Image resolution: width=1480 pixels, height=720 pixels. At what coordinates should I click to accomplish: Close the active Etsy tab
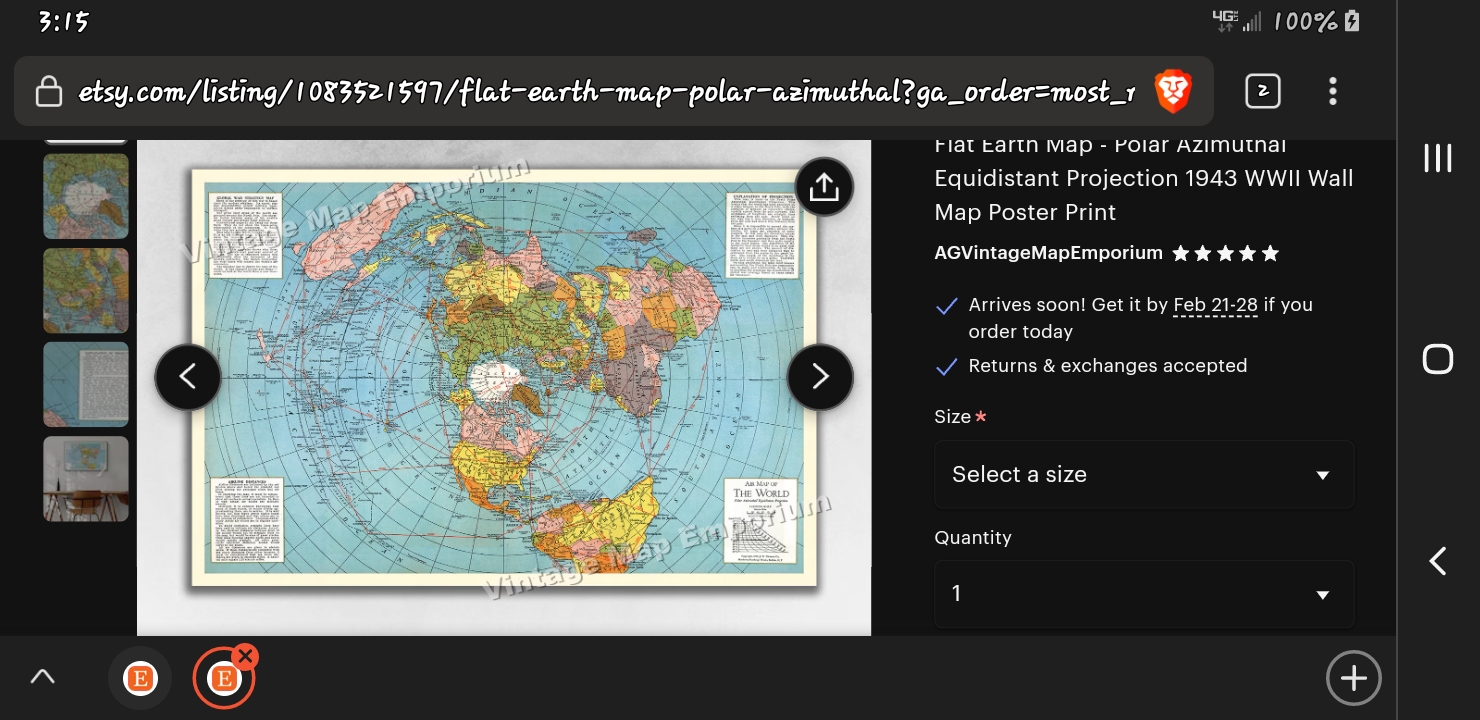[x=245, y=656]
